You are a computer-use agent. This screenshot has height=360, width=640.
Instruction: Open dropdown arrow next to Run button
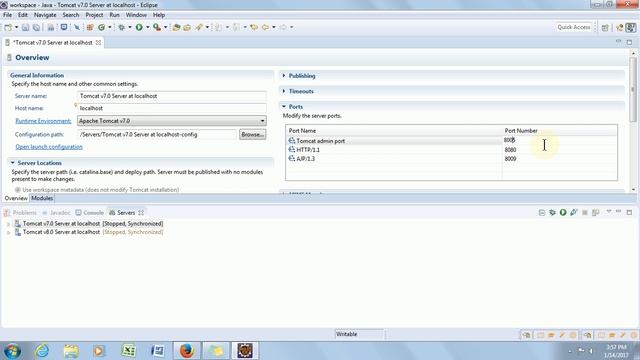(147, 27)
